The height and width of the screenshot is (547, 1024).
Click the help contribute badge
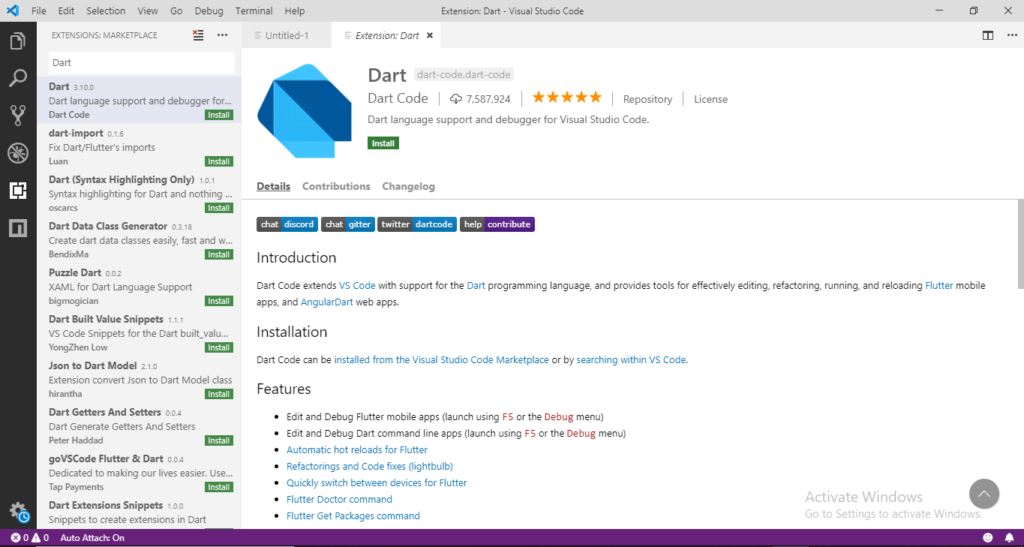click(497, 224)
